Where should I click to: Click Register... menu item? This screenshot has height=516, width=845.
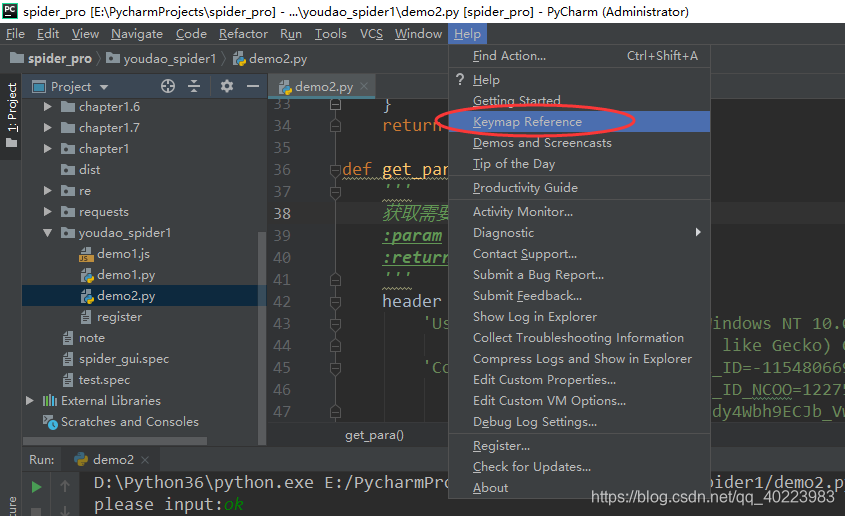point(579,446)
